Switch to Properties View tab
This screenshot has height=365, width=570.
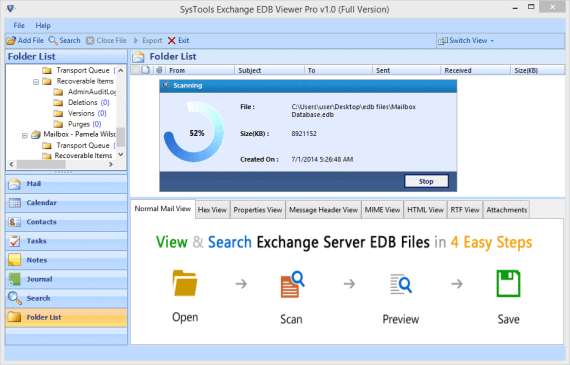(258, 210)
